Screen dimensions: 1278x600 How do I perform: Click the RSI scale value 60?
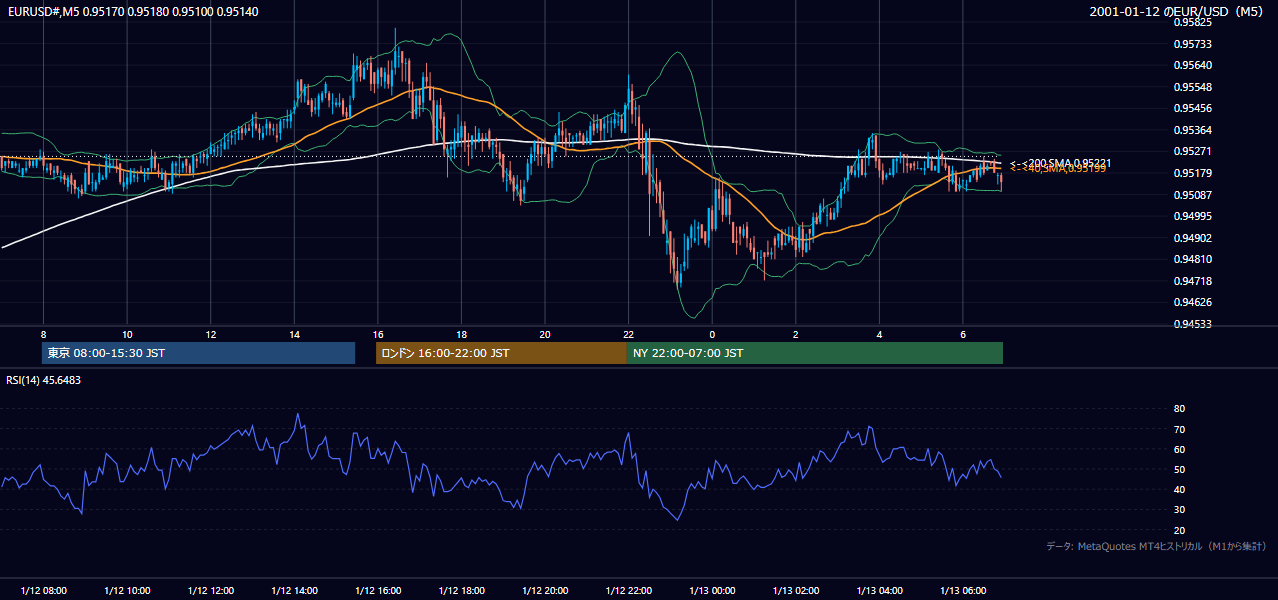(x=1179, y=450)
